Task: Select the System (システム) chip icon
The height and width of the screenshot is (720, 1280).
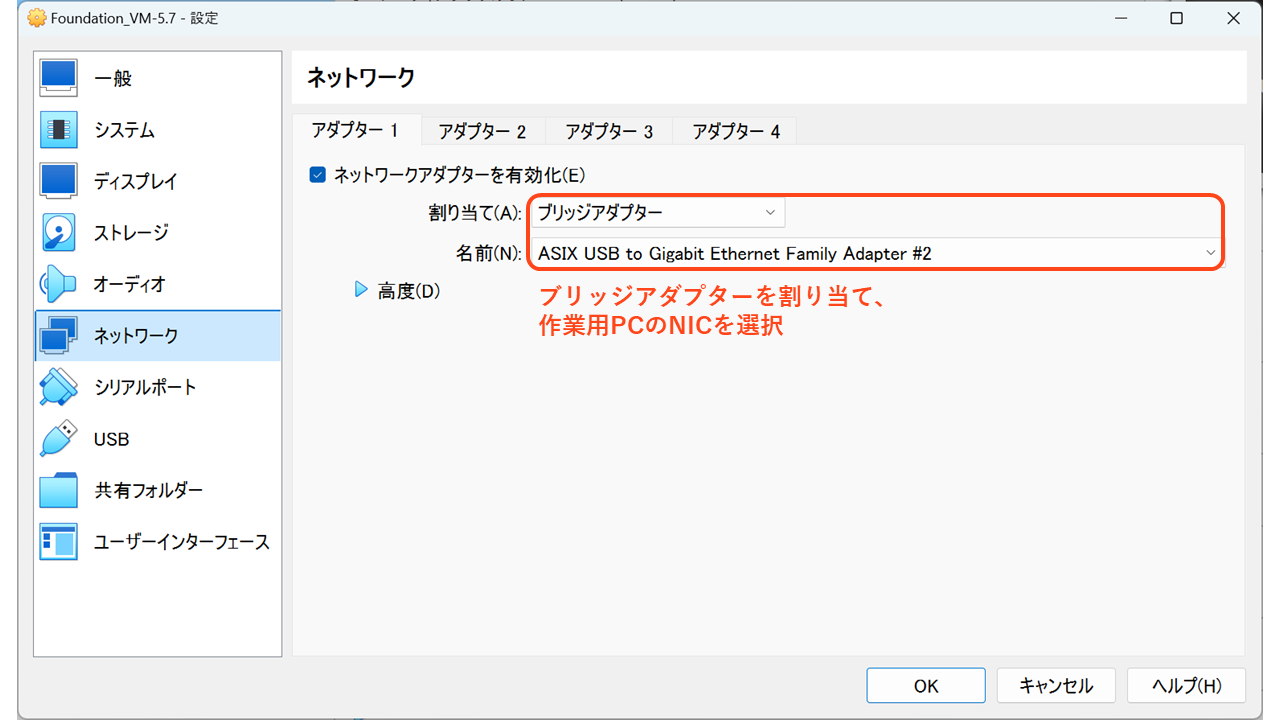Action: pos(58,130)
